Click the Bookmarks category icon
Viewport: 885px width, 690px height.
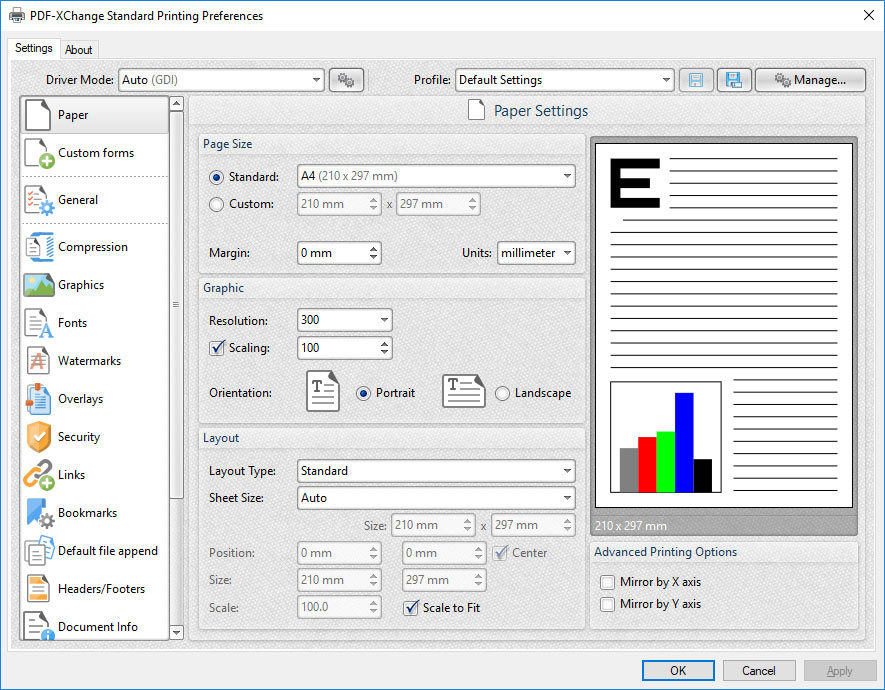coord(37,513)
